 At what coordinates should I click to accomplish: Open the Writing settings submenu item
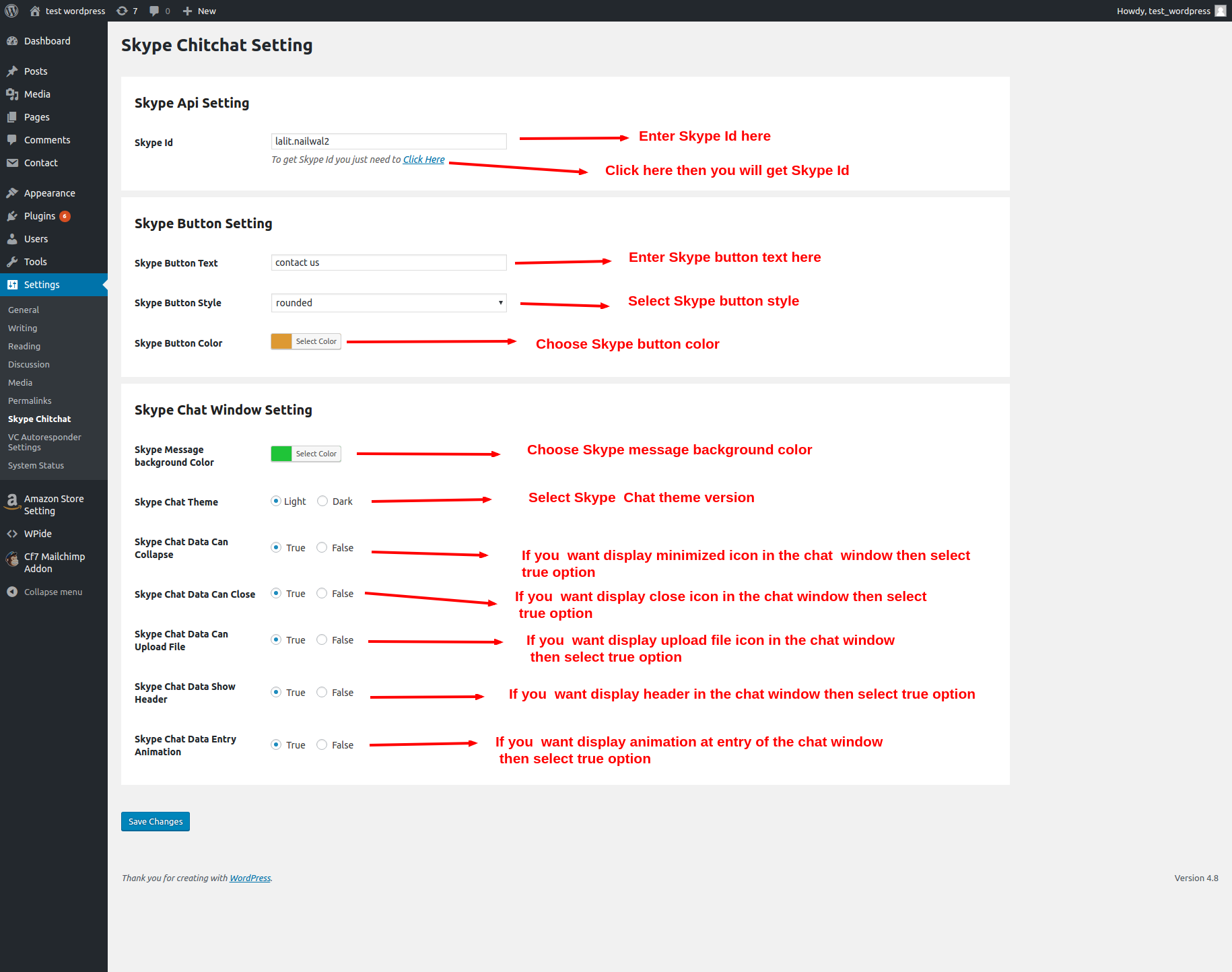click(x=22, y=328)
